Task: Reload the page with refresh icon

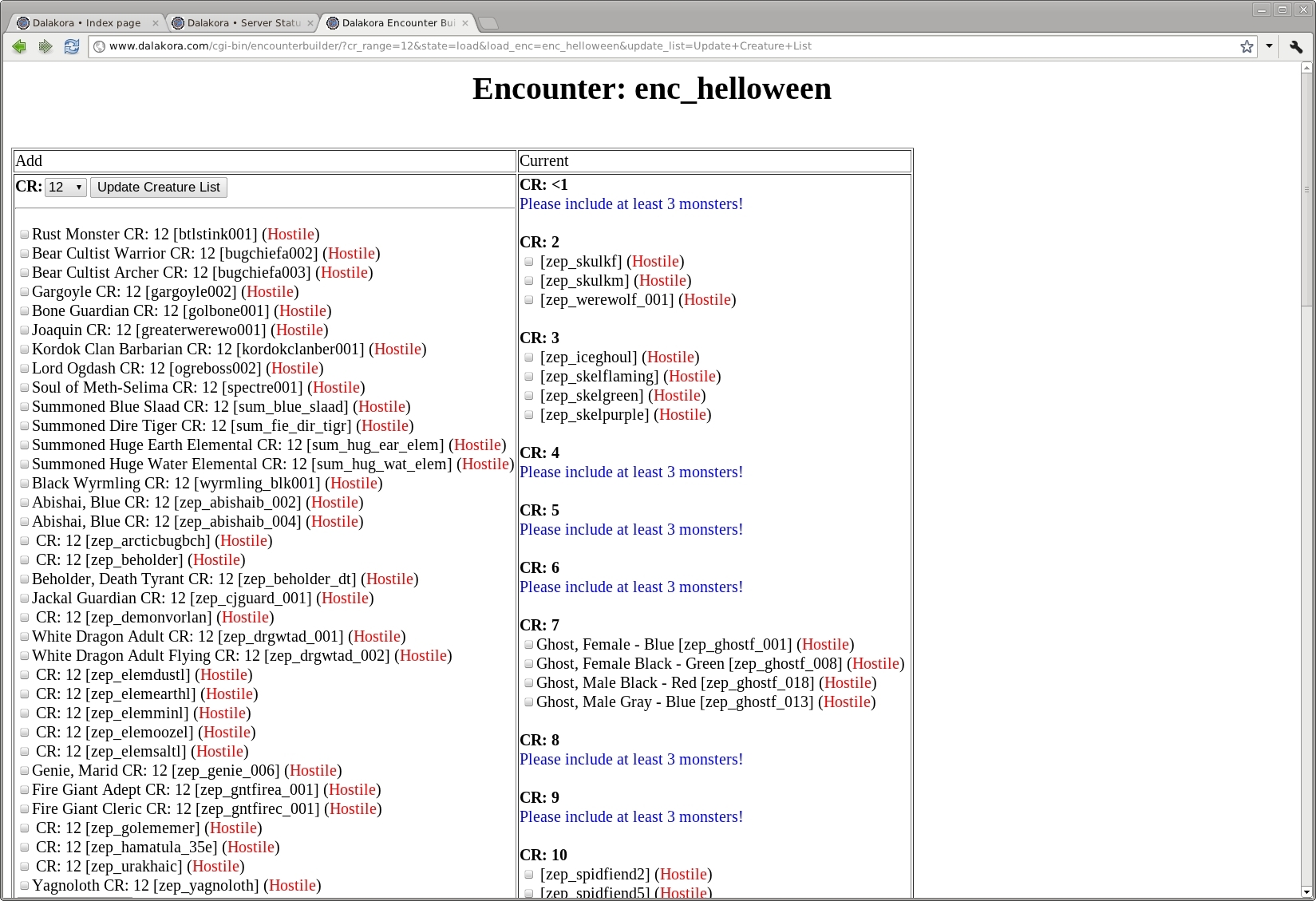Action: pyautogui.click(x=72, y=46)
